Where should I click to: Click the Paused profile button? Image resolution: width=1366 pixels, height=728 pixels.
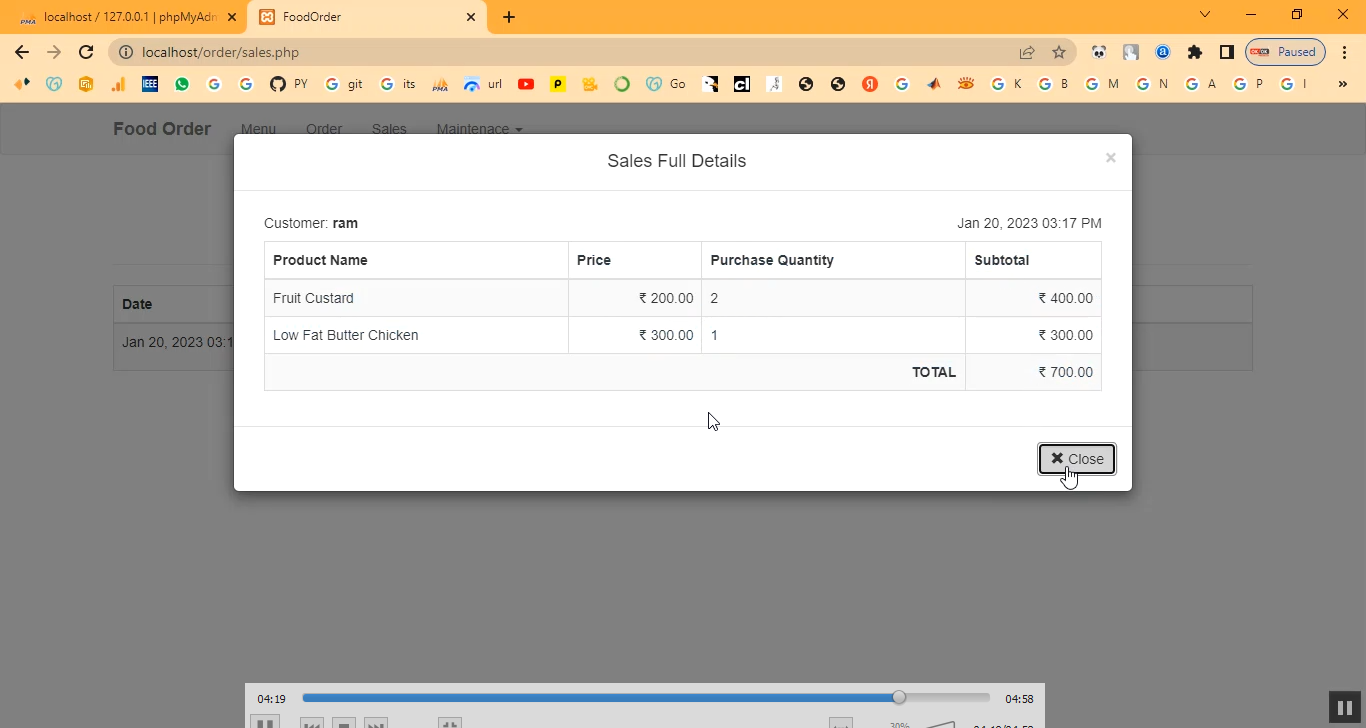pos(1285,52)
